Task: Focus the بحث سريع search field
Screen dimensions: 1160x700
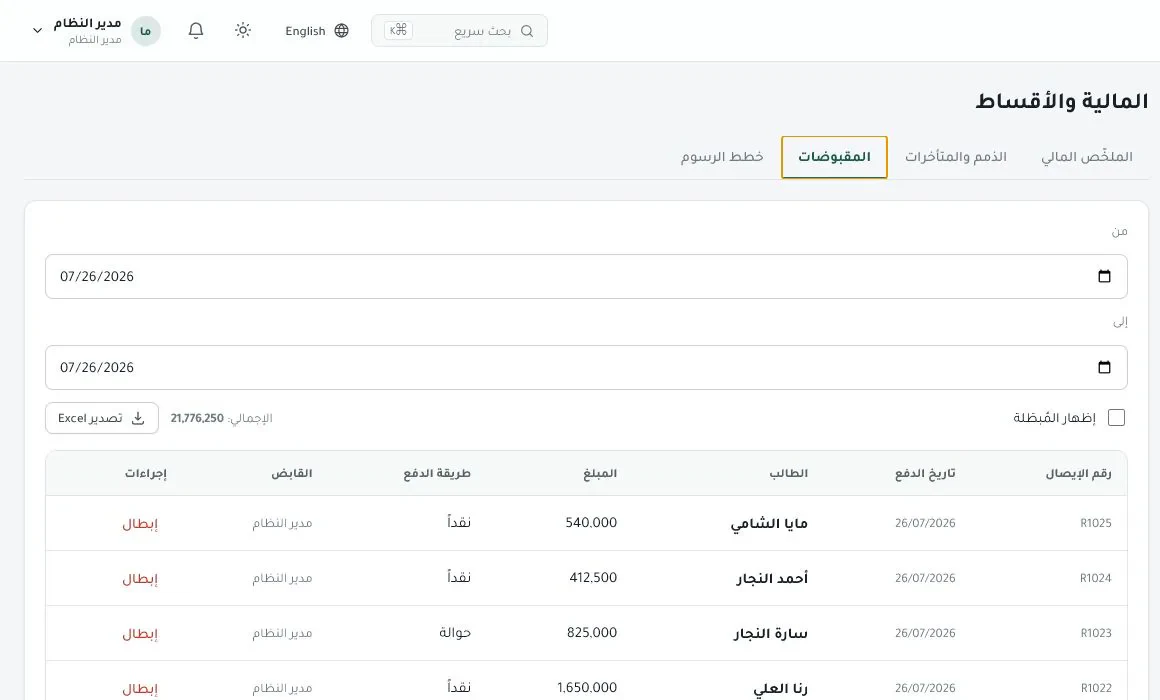Action: (459, 31)
